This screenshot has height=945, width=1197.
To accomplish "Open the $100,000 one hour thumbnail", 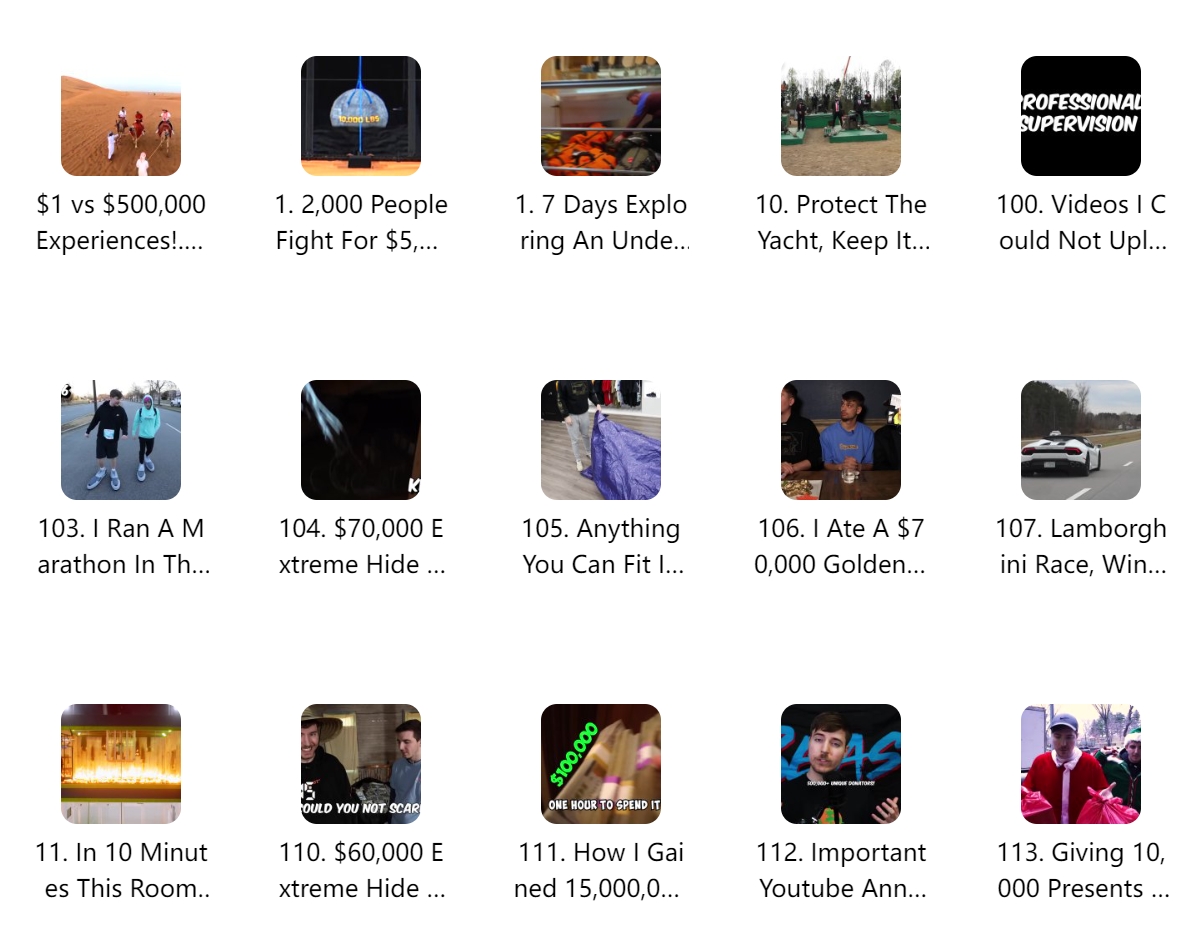I will pyautogui.click(x=601, y=764).
